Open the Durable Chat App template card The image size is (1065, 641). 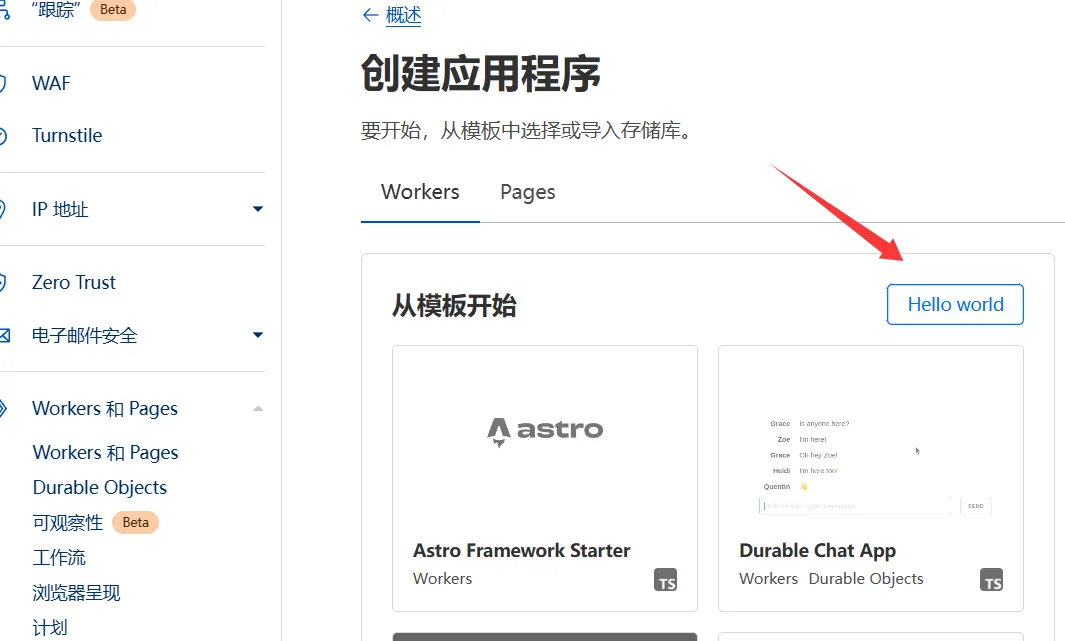[x=871, y=479]
